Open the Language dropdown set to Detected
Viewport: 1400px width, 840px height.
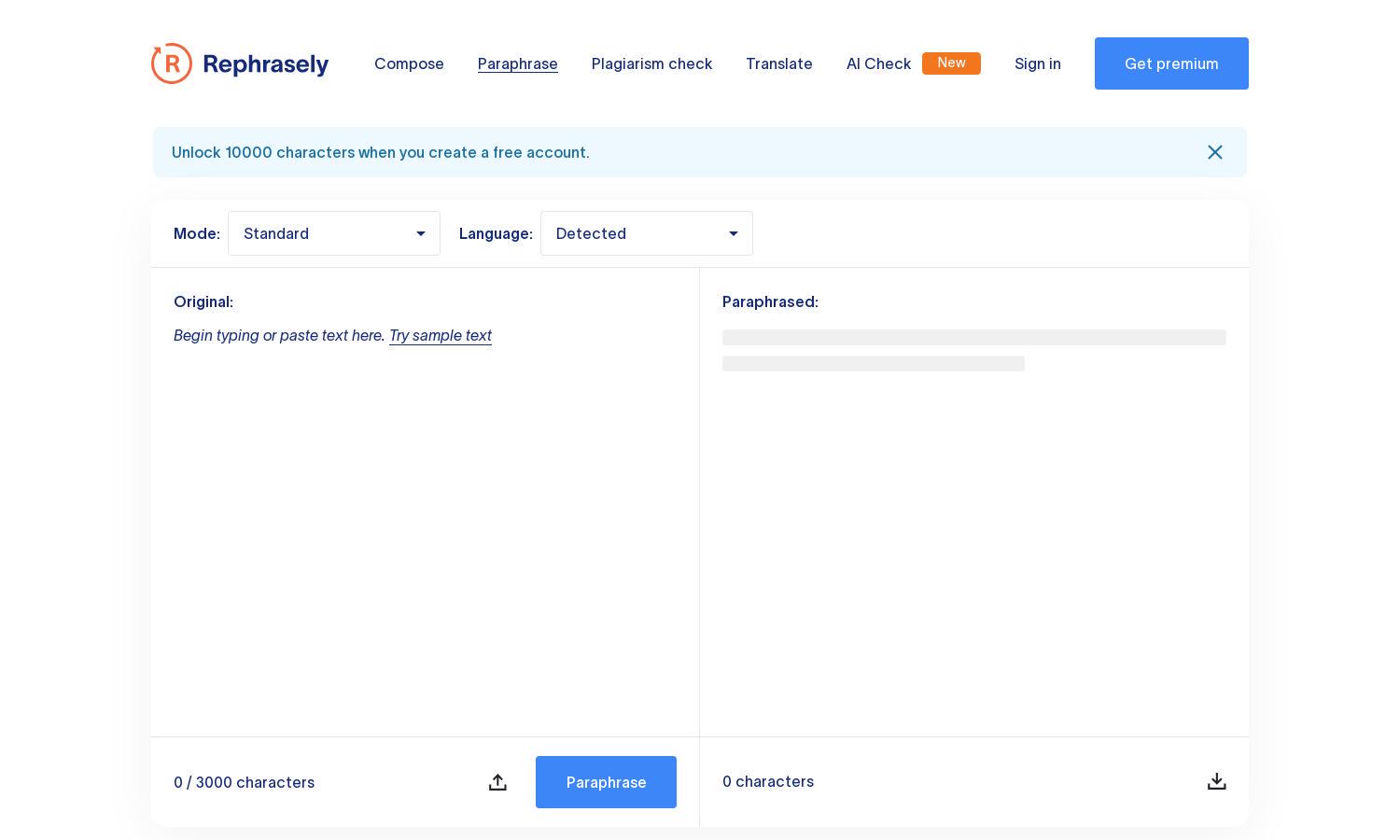click(x=647, y=233)
